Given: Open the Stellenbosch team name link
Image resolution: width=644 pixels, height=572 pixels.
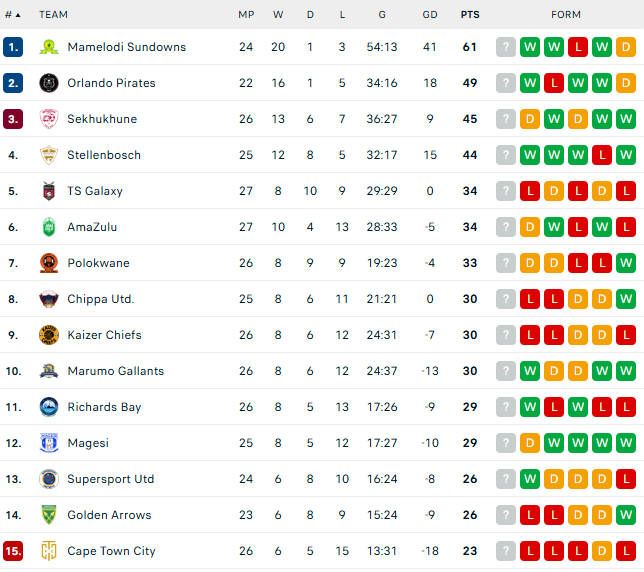Looking at the screenshot, I should click(104, 155).
